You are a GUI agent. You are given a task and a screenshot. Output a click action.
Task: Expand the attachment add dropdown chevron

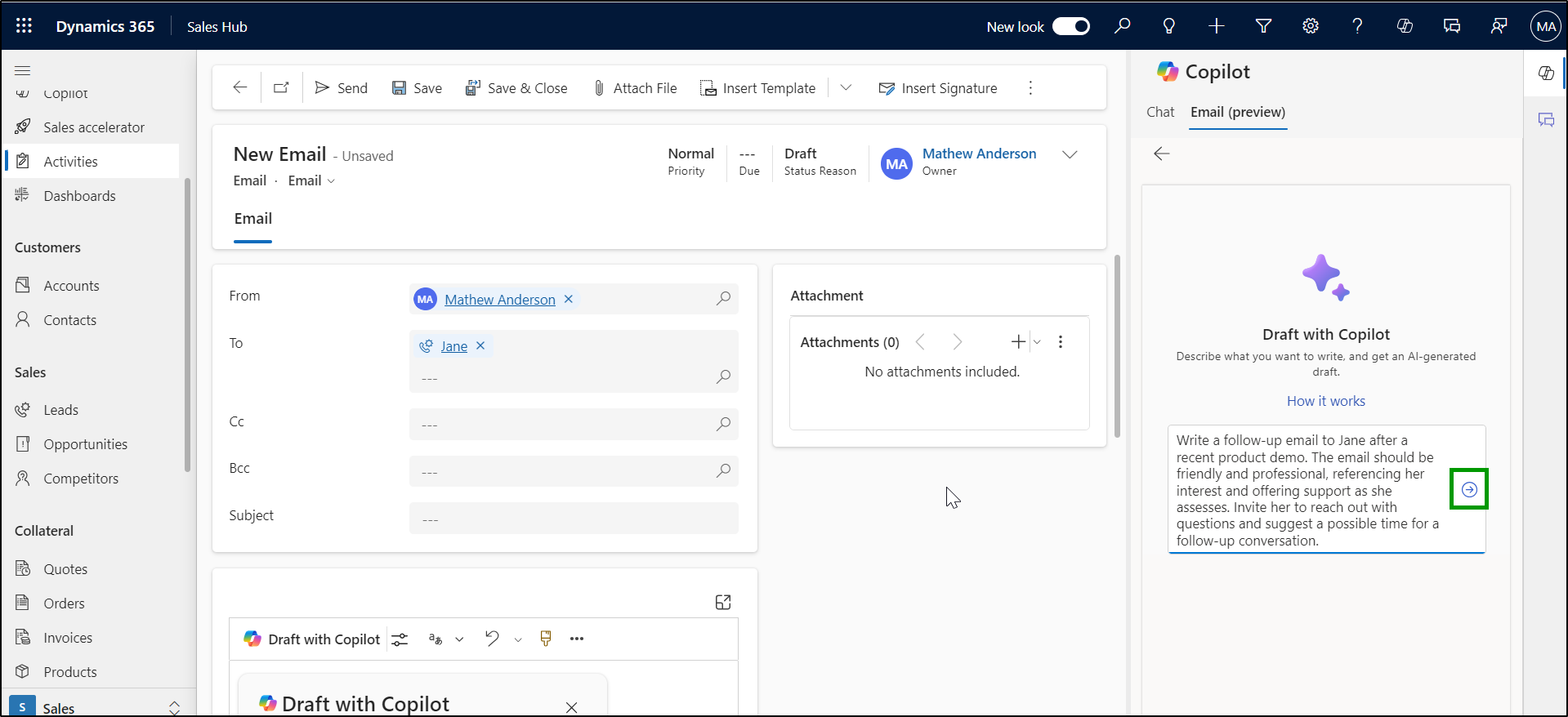(1037, 342)
